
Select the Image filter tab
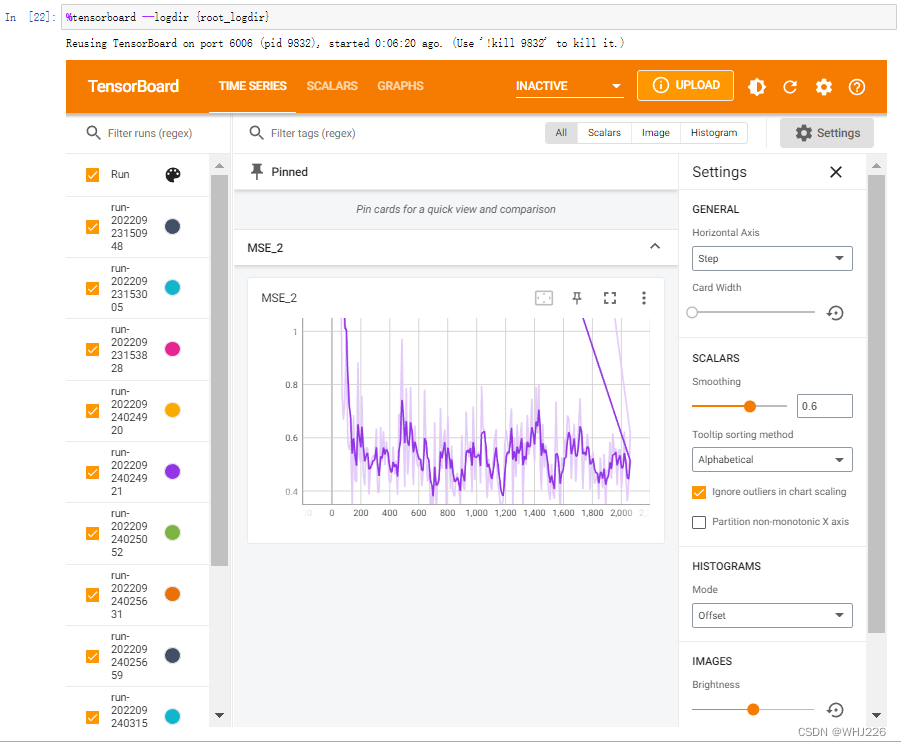(656, 133)
